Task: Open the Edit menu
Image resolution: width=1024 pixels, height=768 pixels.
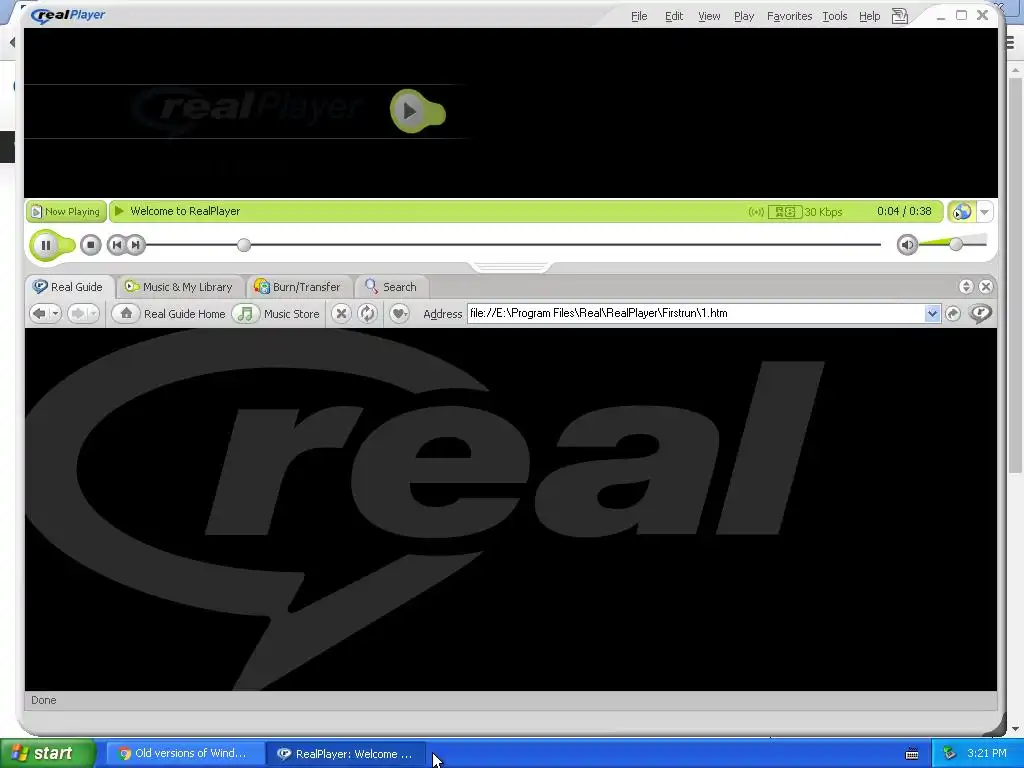Action: (x=674, y=16)
